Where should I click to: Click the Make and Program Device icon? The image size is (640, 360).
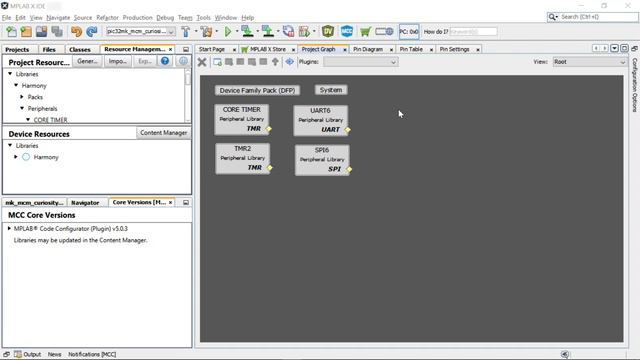click(x=247, y=31)
